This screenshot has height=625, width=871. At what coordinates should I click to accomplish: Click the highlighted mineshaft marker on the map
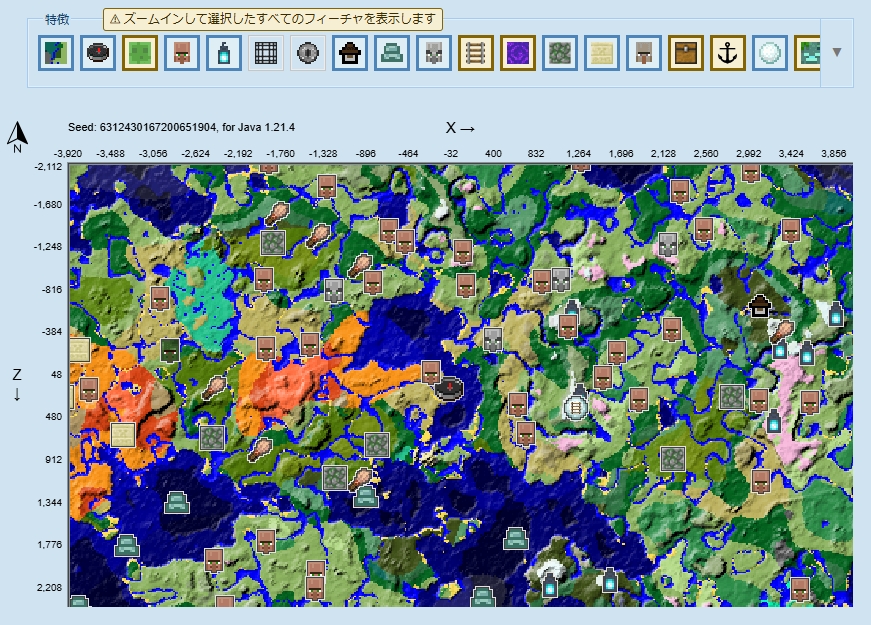tap(576, 408)
